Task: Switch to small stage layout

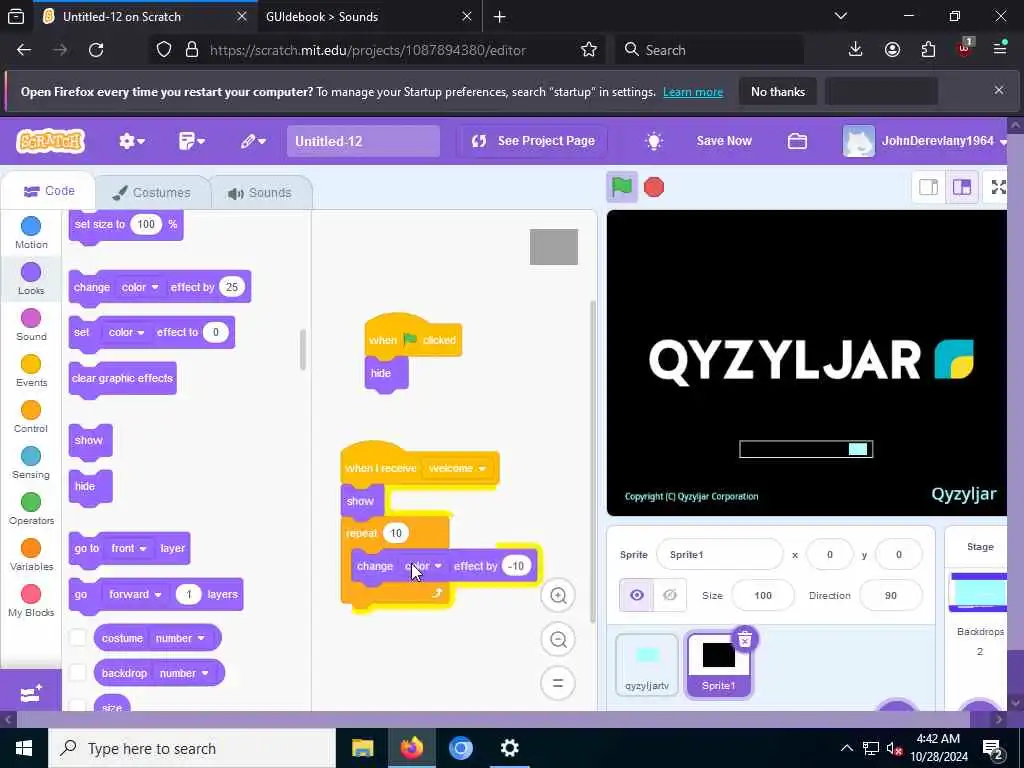Action: click(928, 187)
